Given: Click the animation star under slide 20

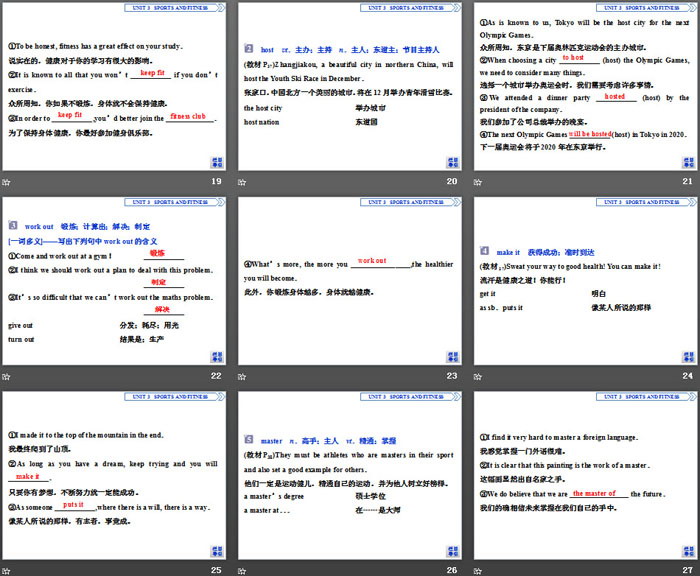Looking at the screenshot, I should click(241, 181).
